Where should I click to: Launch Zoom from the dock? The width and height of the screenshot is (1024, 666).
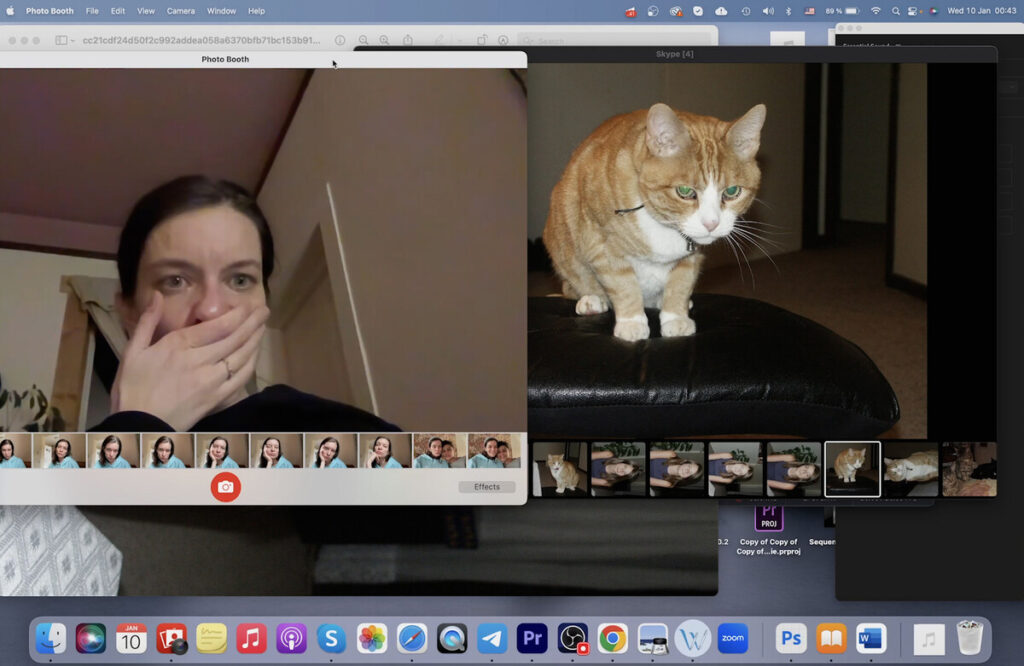pyautogui.click(x=733, y=638)
